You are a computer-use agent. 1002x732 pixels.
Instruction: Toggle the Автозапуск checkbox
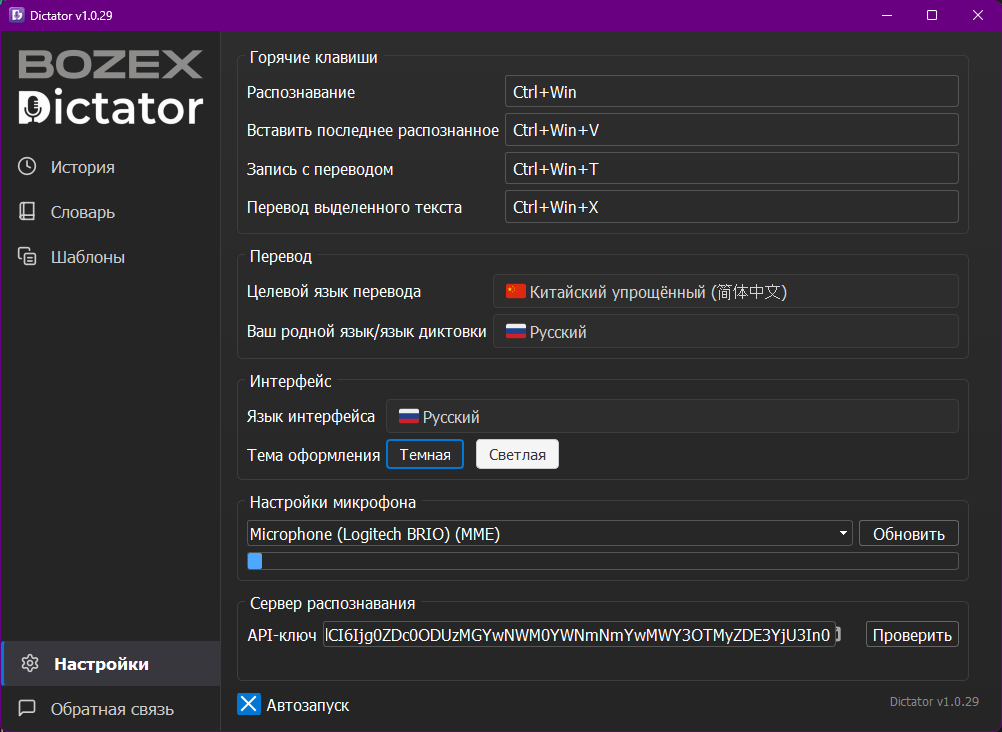[249, 704]
